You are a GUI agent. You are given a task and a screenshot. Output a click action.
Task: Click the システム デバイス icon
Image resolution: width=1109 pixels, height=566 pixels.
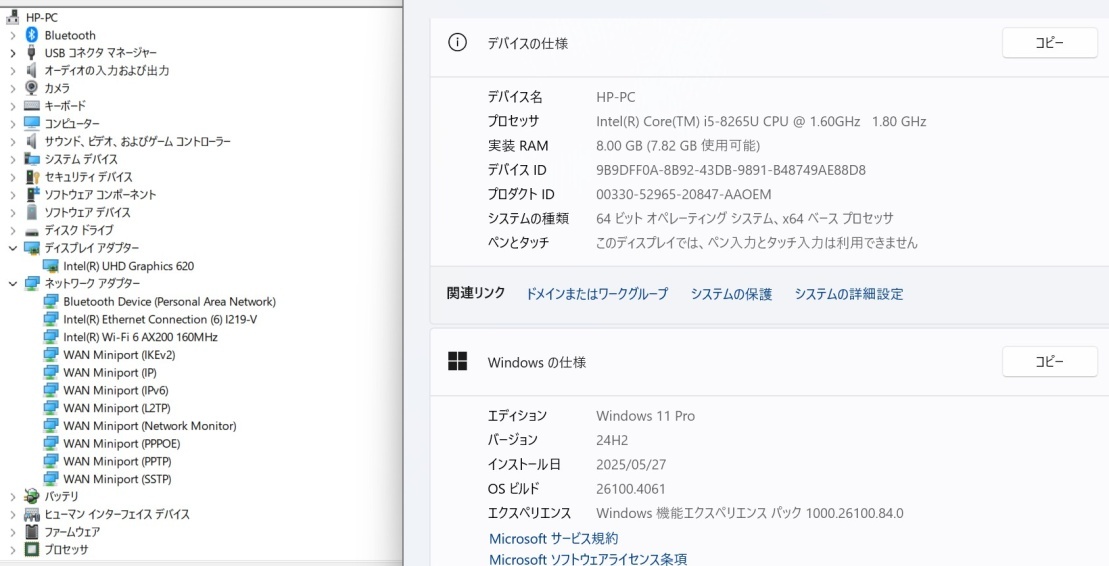pos(32,158)
